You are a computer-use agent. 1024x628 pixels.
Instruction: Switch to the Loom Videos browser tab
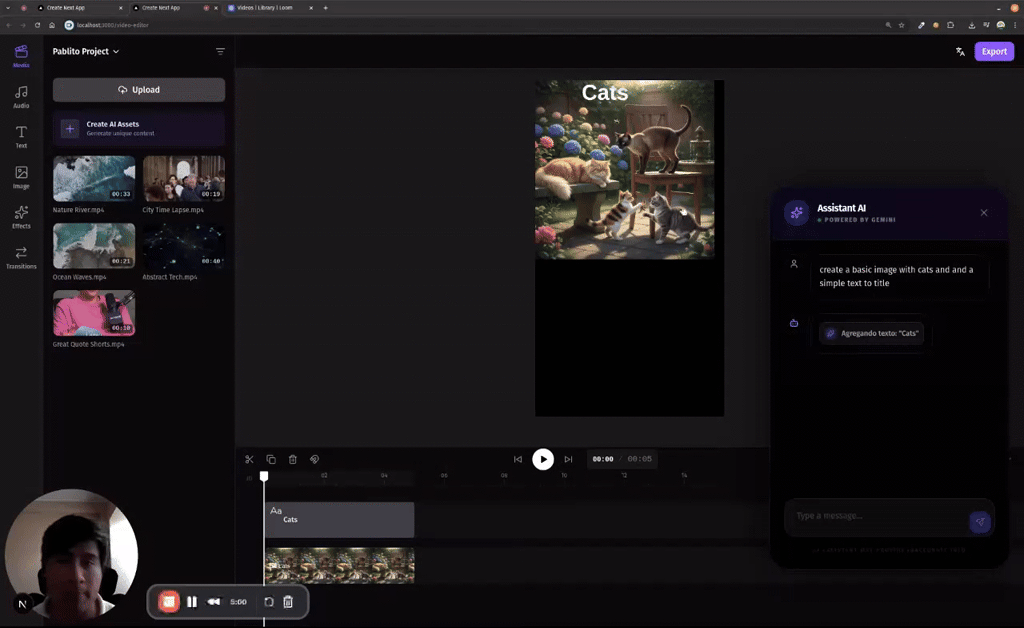266,8
